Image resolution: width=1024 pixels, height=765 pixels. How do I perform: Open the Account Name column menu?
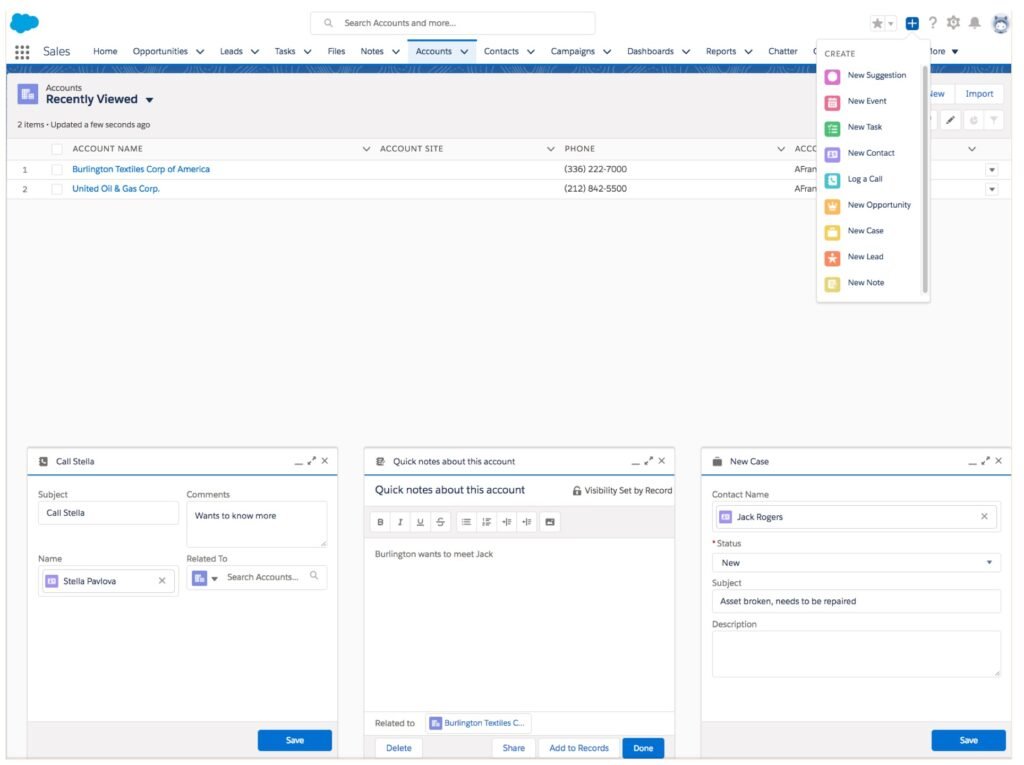pos(366,149)
